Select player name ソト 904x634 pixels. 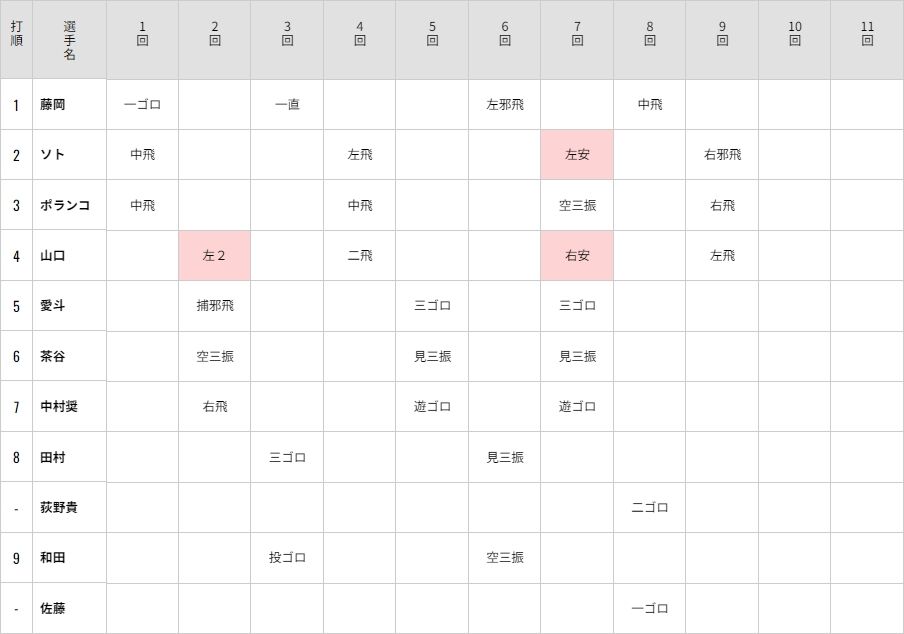[x=52, y=155]
